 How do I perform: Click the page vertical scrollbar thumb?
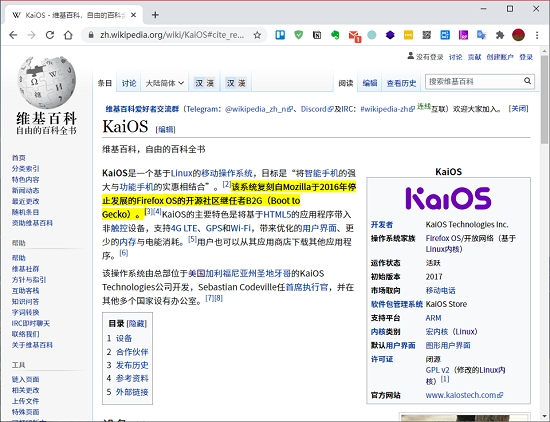click(x=544, y=99)
